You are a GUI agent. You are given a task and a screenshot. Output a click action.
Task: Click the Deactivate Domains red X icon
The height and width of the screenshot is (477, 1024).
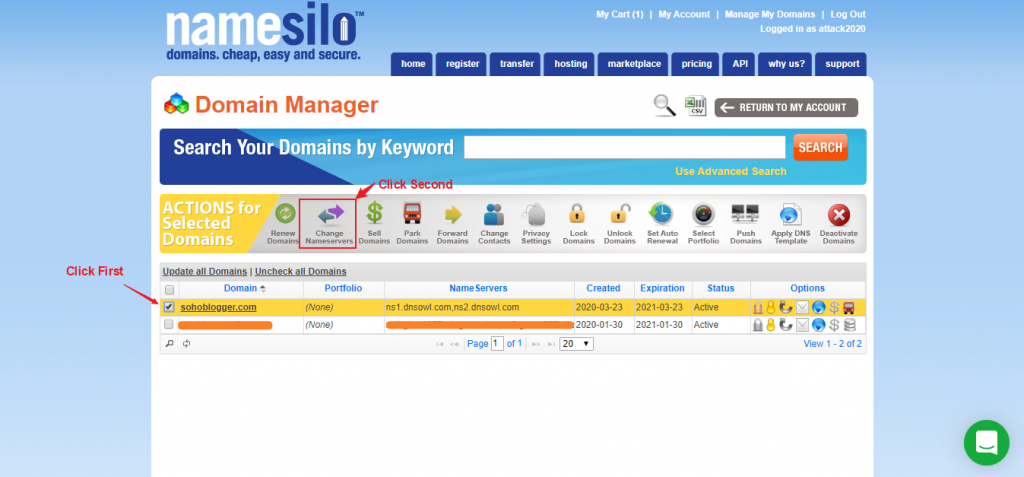click(839, 214)
